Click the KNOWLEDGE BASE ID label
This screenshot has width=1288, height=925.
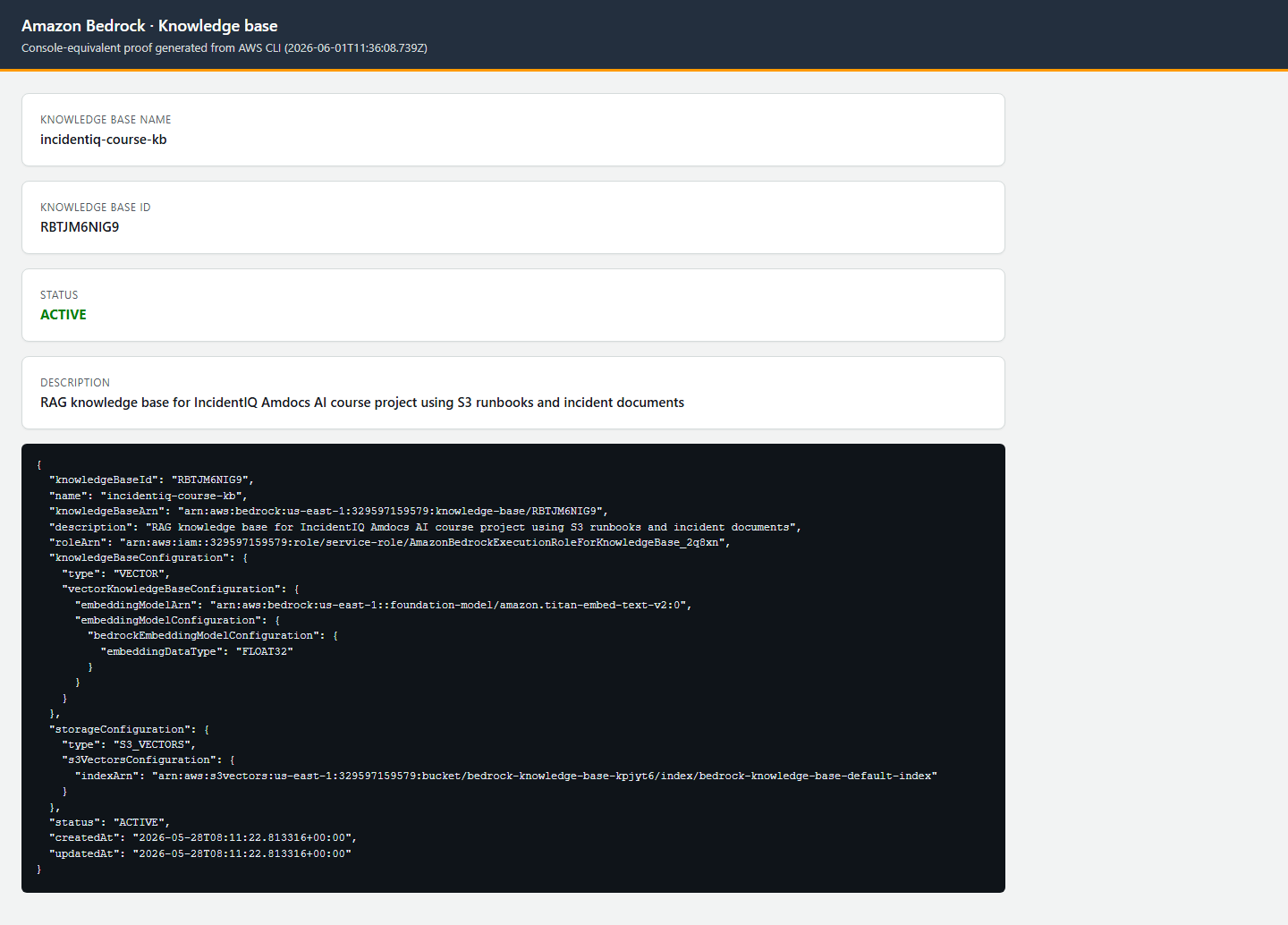coord(96,208)
